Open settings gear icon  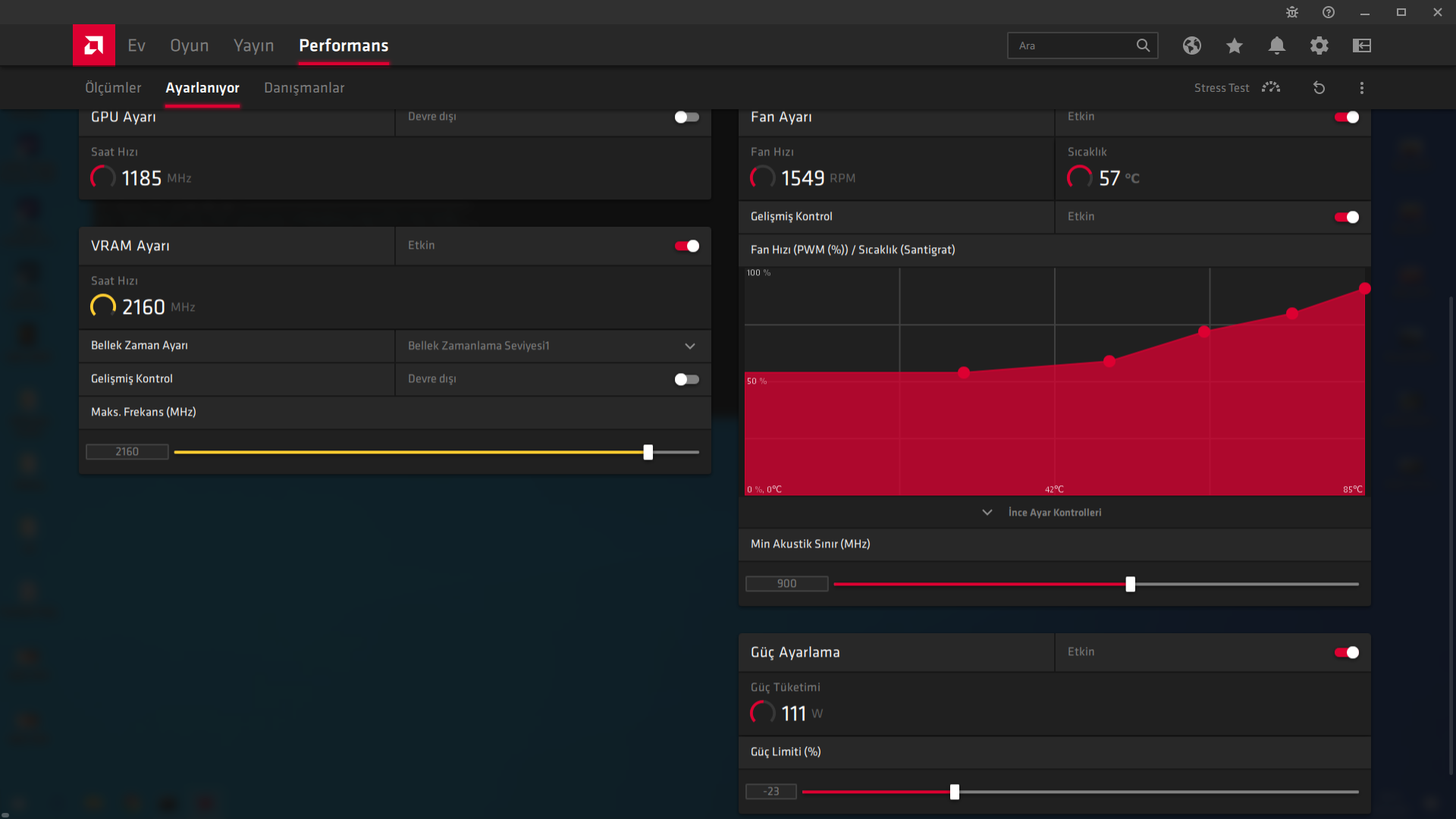tap(1319, 45)
